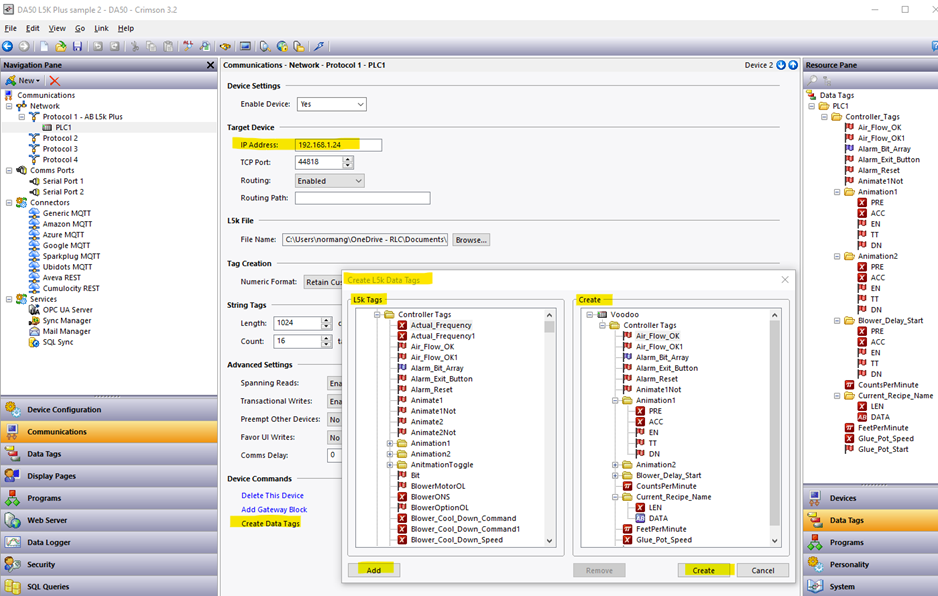938x596 pixels.
Task: Click the redo toolbar icon
Action: click(114, 46)
